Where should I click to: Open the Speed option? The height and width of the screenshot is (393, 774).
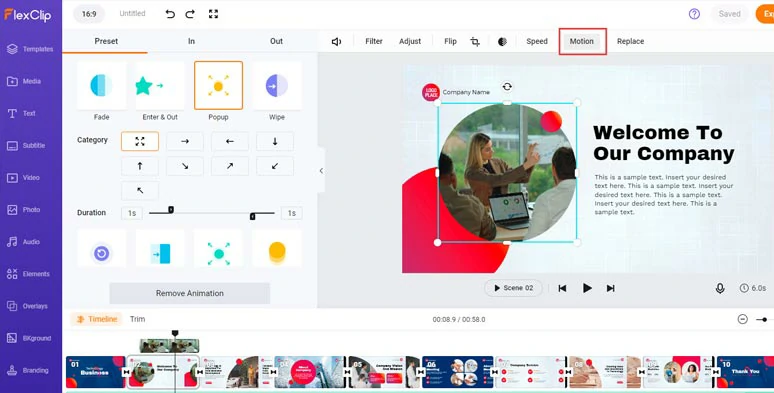(x=537, y=41)
